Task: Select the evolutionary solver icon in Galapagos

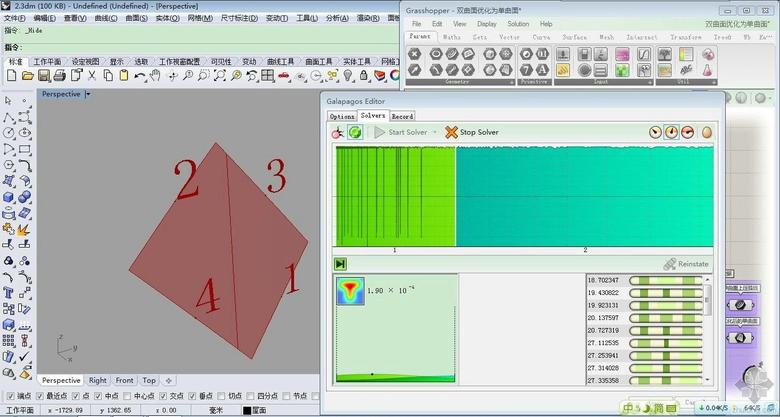Action: 337,132
